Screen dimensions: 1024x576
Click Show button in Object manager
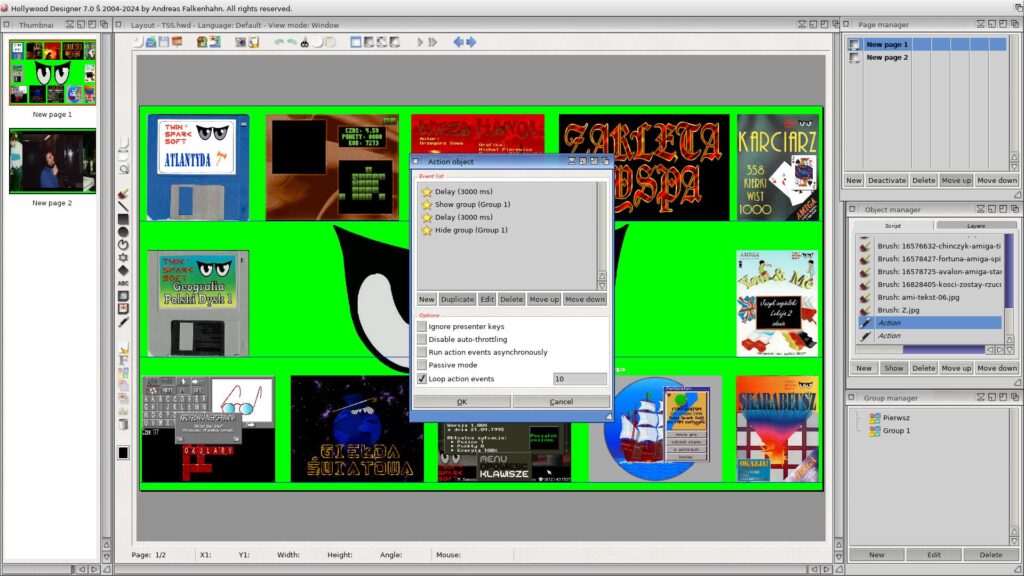pos(893,368)
